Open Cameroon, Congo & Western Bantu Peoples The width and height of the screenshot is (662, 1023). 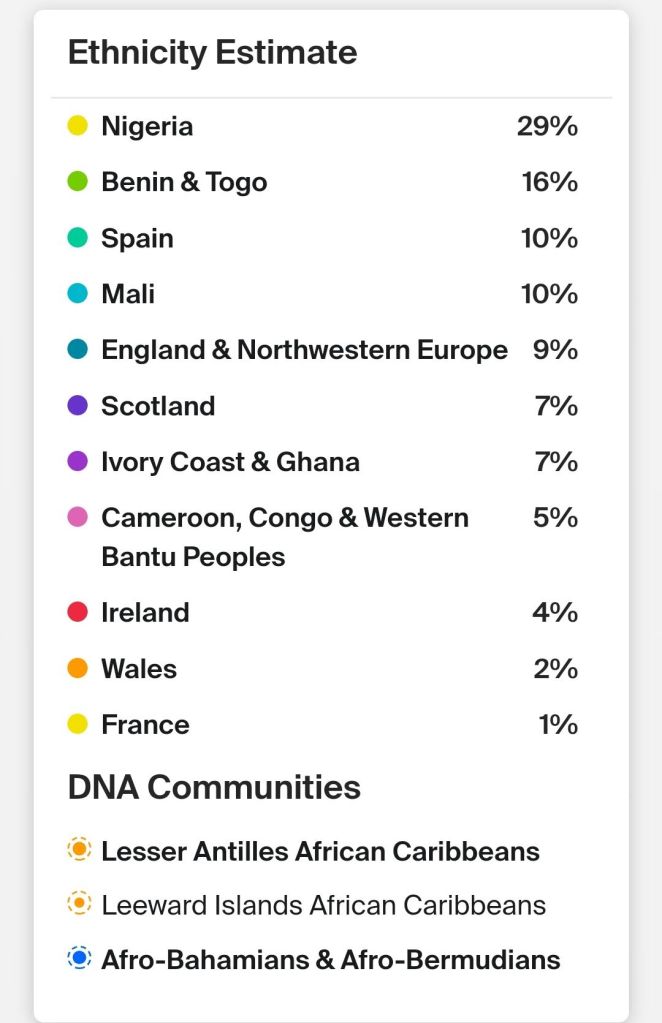[x=284, y=537]
